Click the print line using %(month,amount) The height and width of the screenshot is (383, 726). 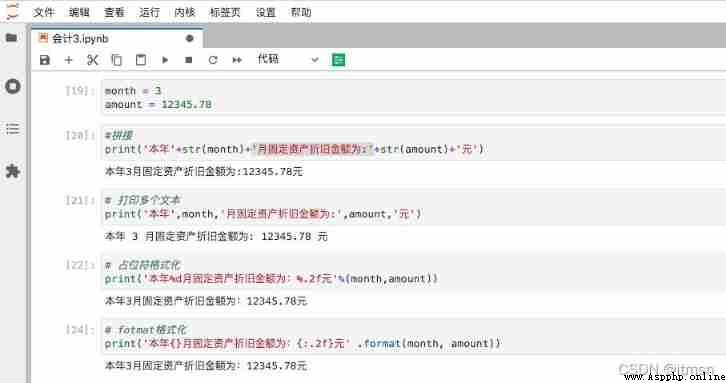271,279
